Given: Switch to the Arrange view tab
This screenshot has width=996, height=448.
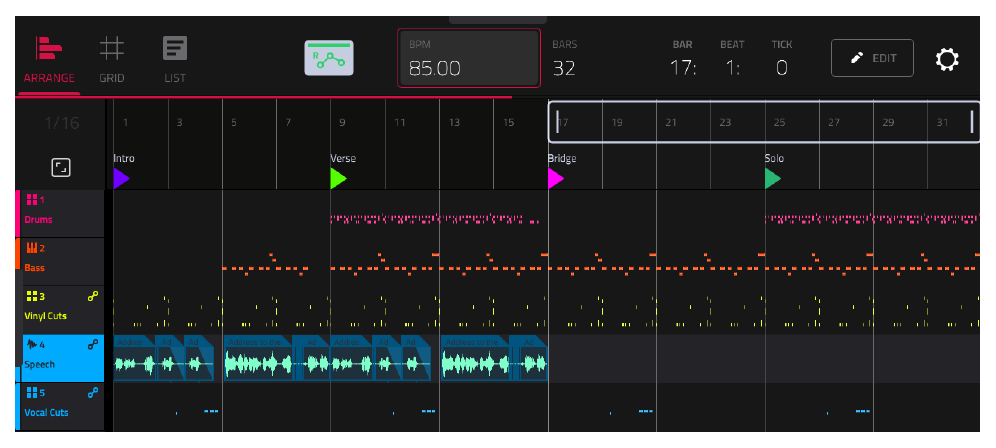Looking at the screenshot, I should tap(49, 61).
